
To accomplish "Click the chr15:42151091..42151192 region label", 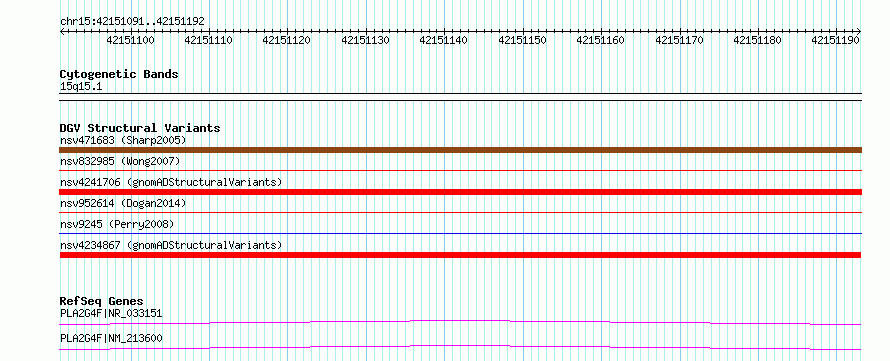I will coord(132,22).
